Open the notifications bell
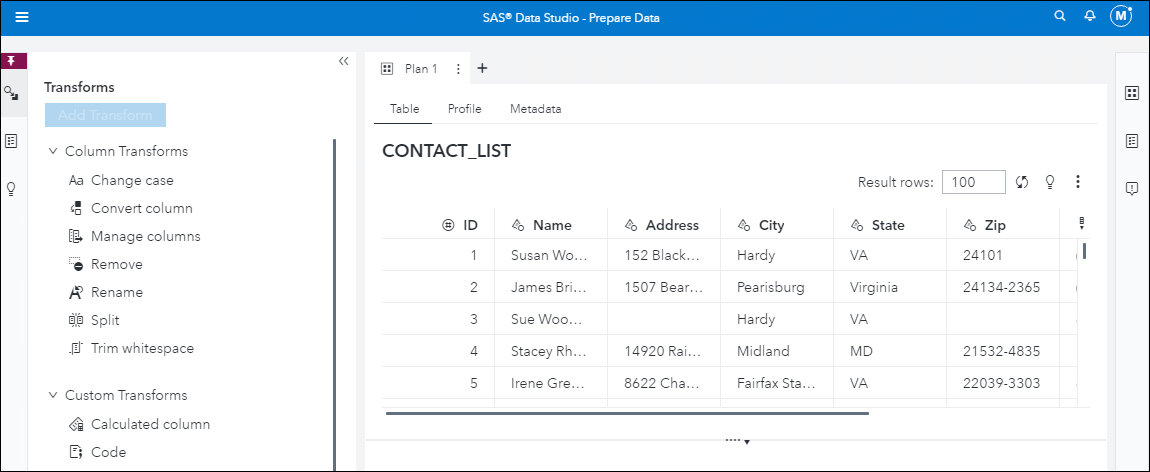The height and width of the screenshot is (472, 1150). coord(1090,17)
